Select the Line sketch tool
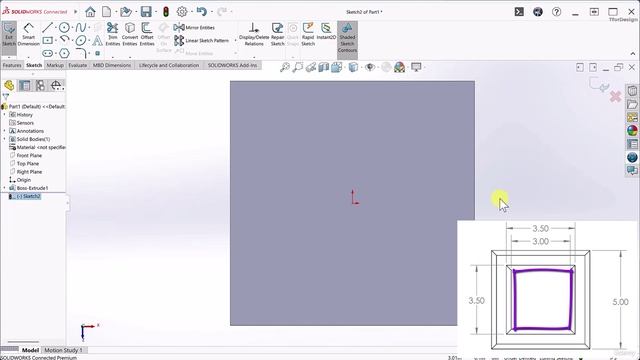The width and height of the screenshot is (640, 360). 47,27
